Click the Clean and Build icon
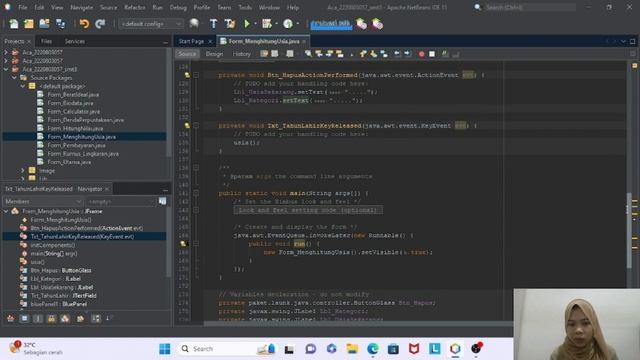This screenshot has height=360, width=640. coord(230,24)
